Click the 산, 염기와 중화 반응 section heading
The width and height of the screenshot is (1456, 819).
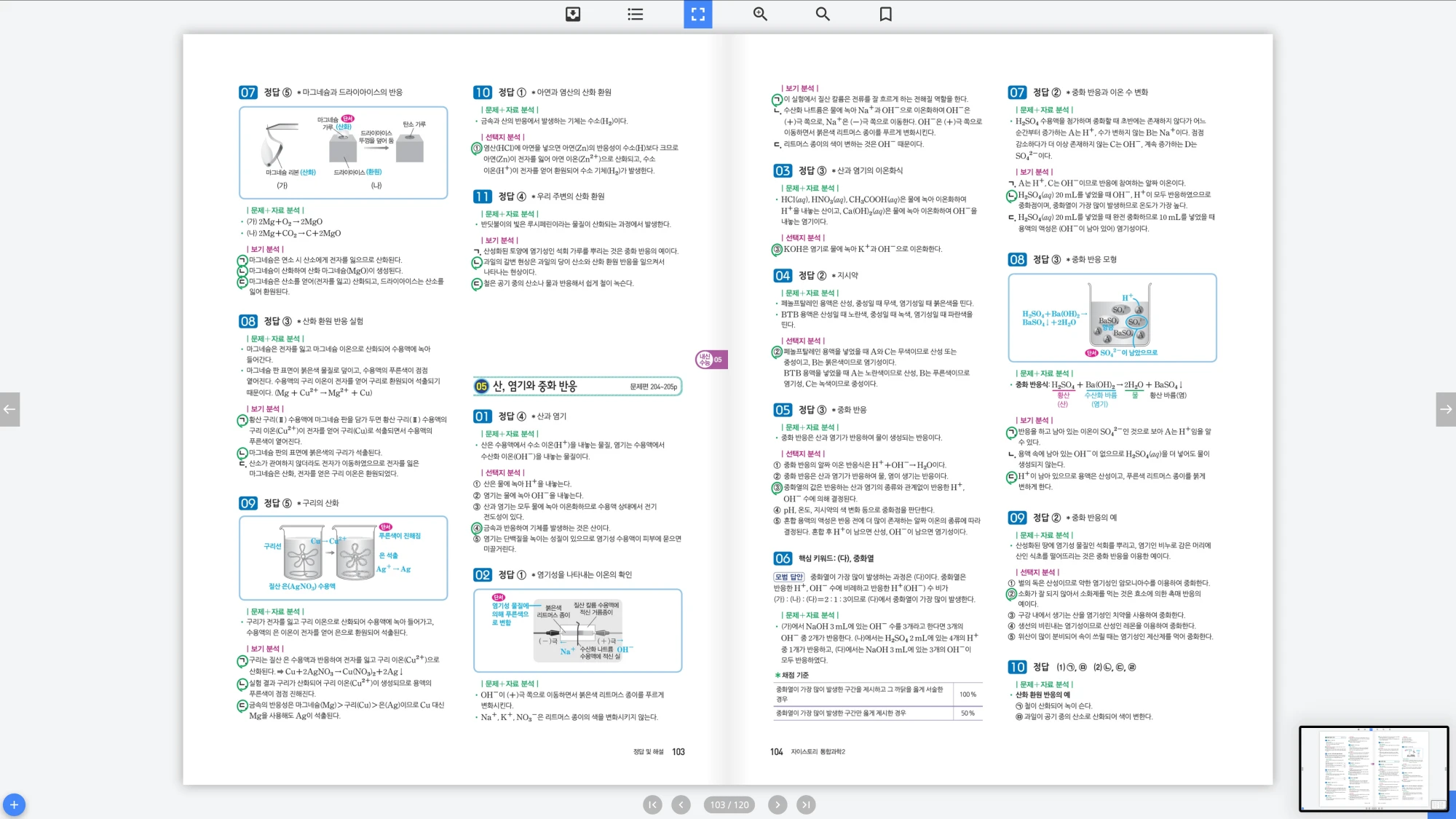coord(535,387)
